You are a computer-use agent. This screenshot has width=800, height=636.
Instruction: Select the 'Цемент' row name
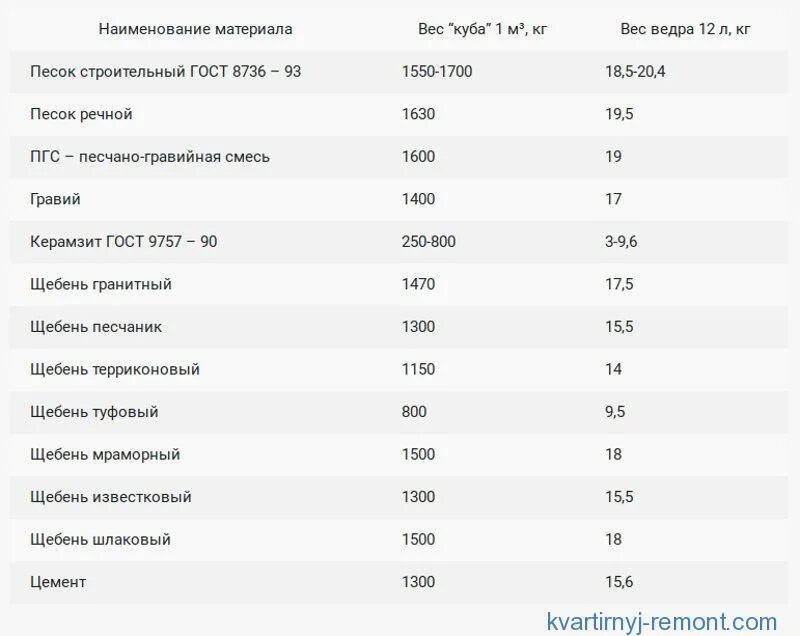(x=58, y=582)
